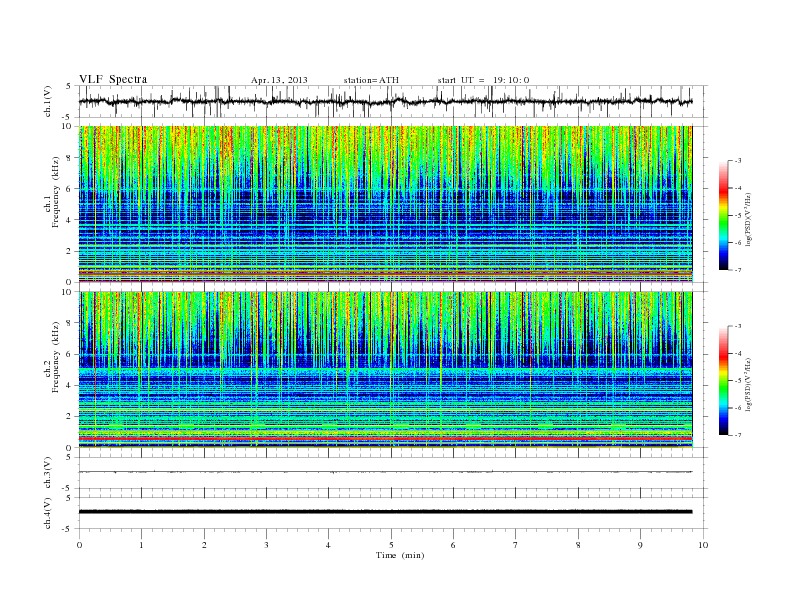Click the "7" tick on Time axis
The image size is (792, 612).
(x=516, y=545)
